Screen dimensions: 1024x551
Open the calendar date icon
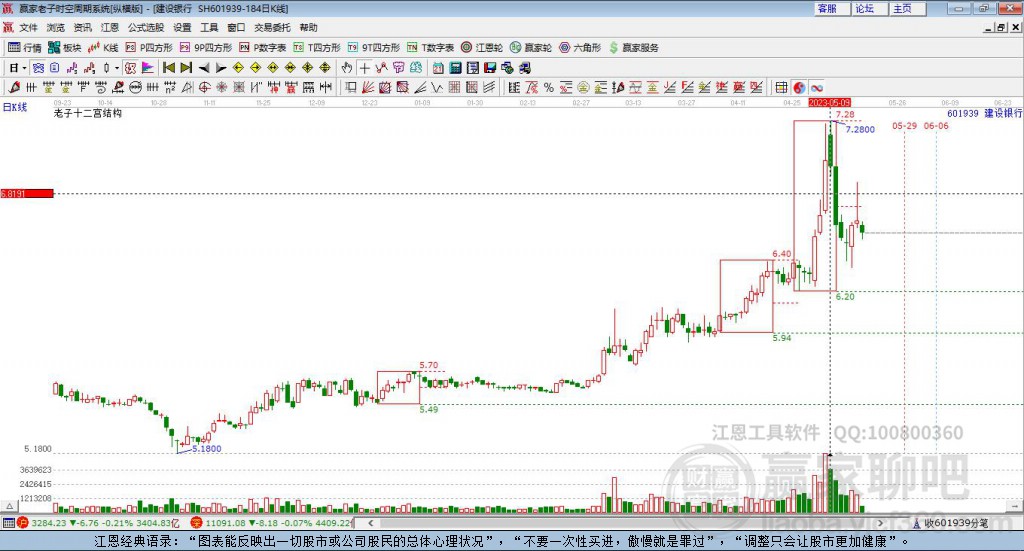438,68
